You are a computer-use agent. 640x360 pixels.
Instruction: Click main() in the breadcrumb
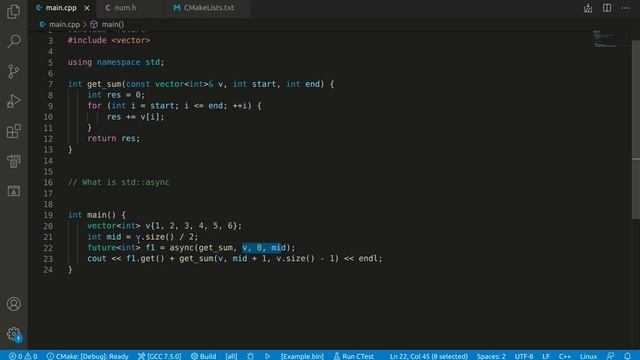click(x=113, y=24)
